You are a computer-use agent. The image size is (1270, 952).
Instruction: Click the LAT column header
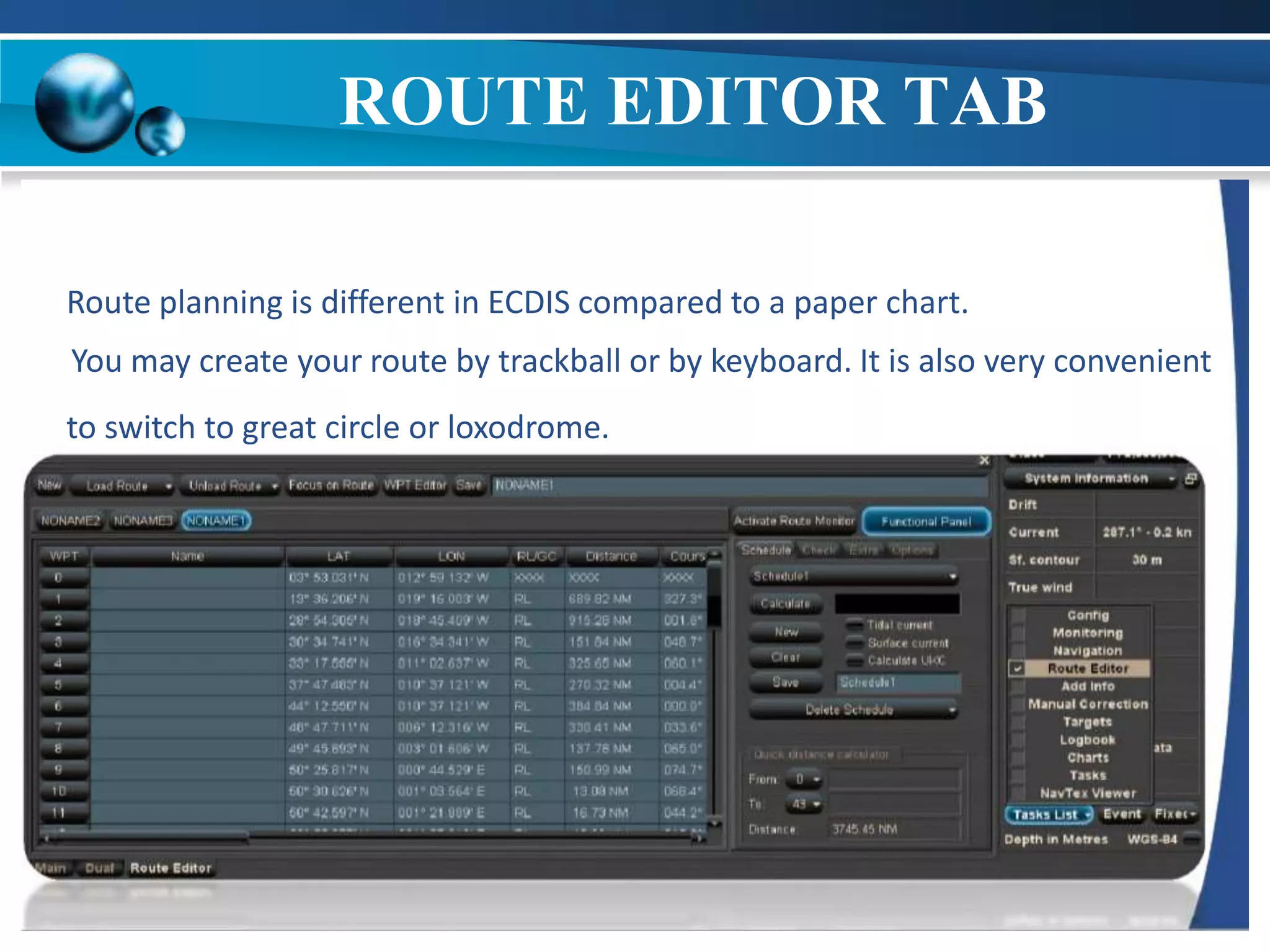(339, 557)
